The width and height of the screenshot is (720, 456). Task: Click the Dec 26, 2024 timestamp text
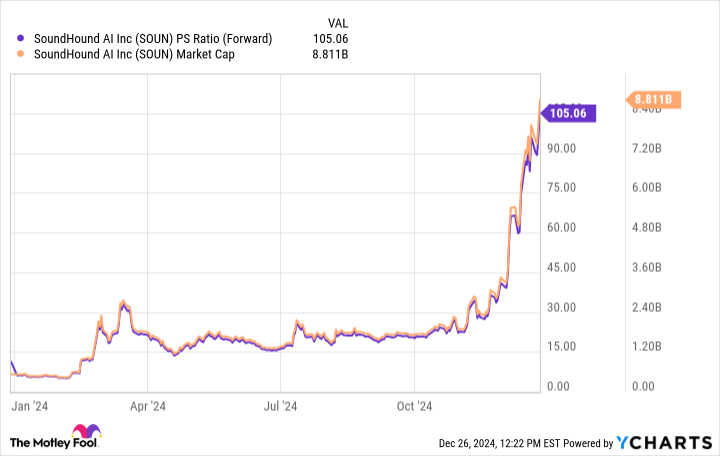pyautogui.click(x=499, y=443)
